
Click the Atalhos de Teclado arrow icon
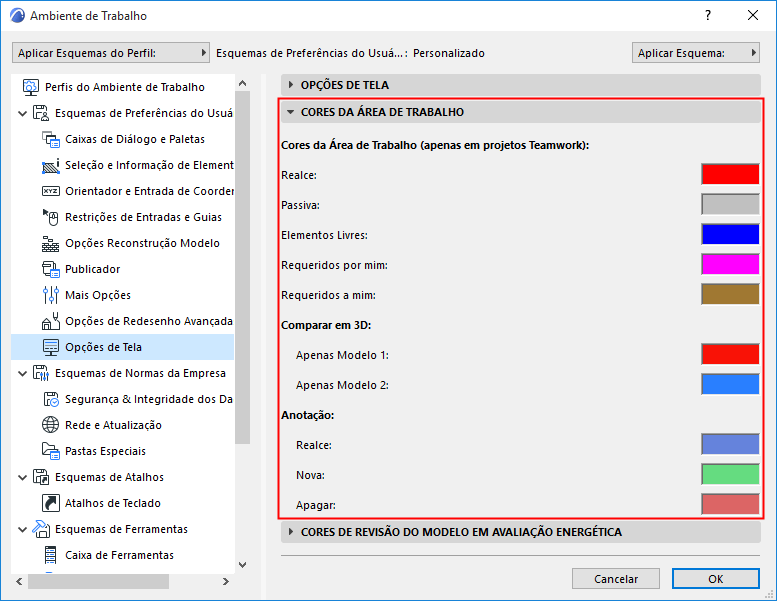pyautogui.click(x=51, y=503)
